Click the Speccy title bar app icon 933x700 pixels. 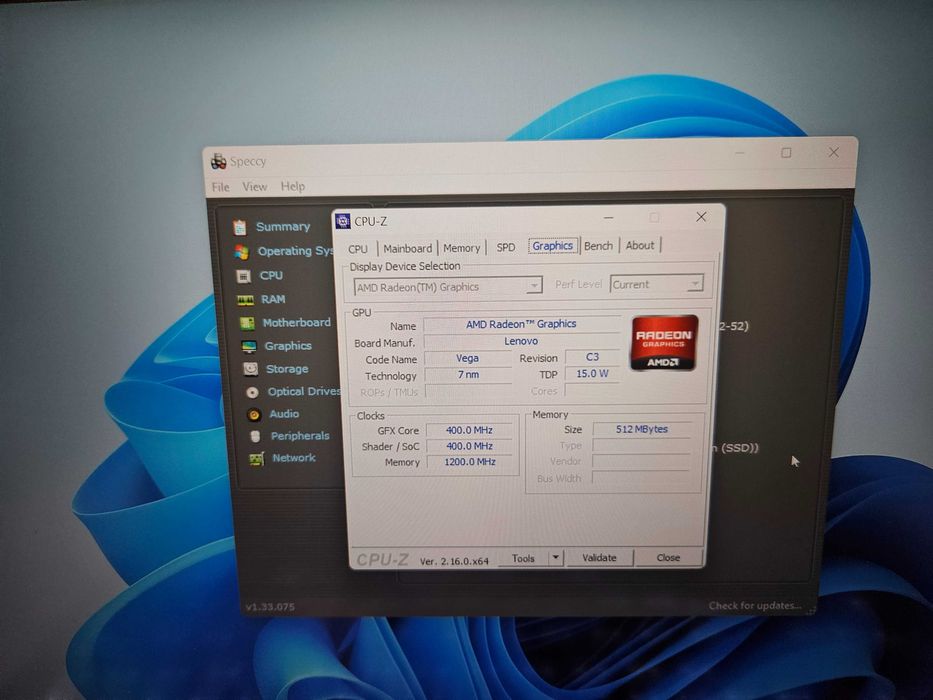coord(218,161)
